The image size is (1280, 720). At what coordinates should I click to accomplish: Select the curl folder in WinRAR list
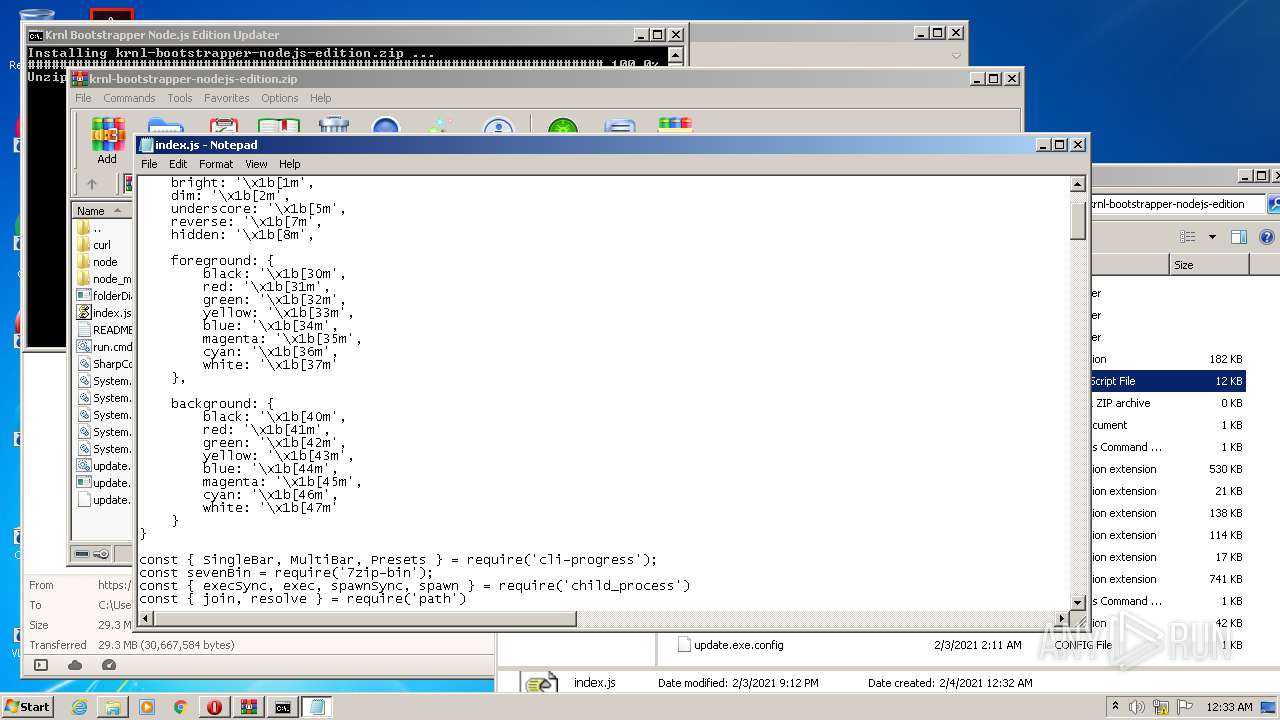(x=102, y=245)
